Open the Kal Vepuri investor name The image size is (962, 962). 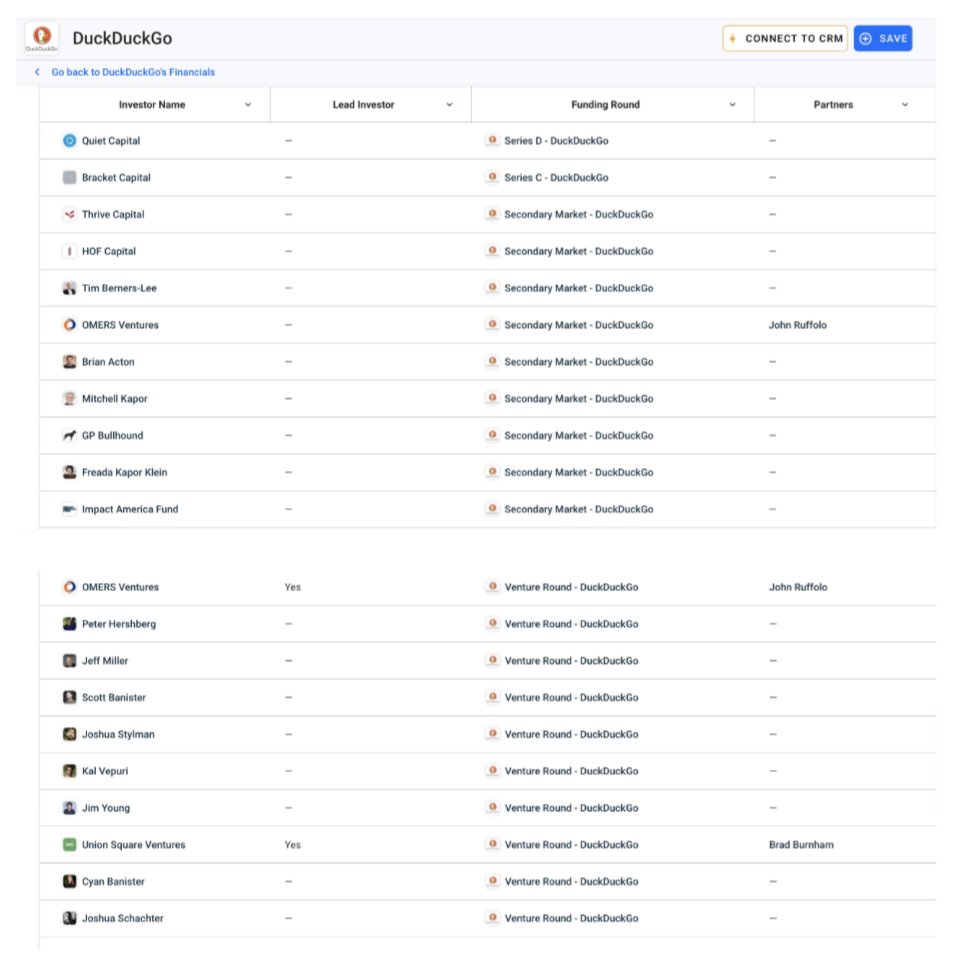(105, 771)
